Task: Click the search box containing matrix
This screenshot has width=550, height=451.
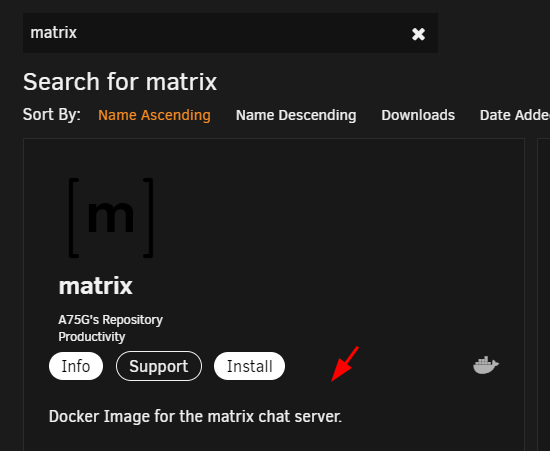Action: pyautogui.click(x=230, y=33)
